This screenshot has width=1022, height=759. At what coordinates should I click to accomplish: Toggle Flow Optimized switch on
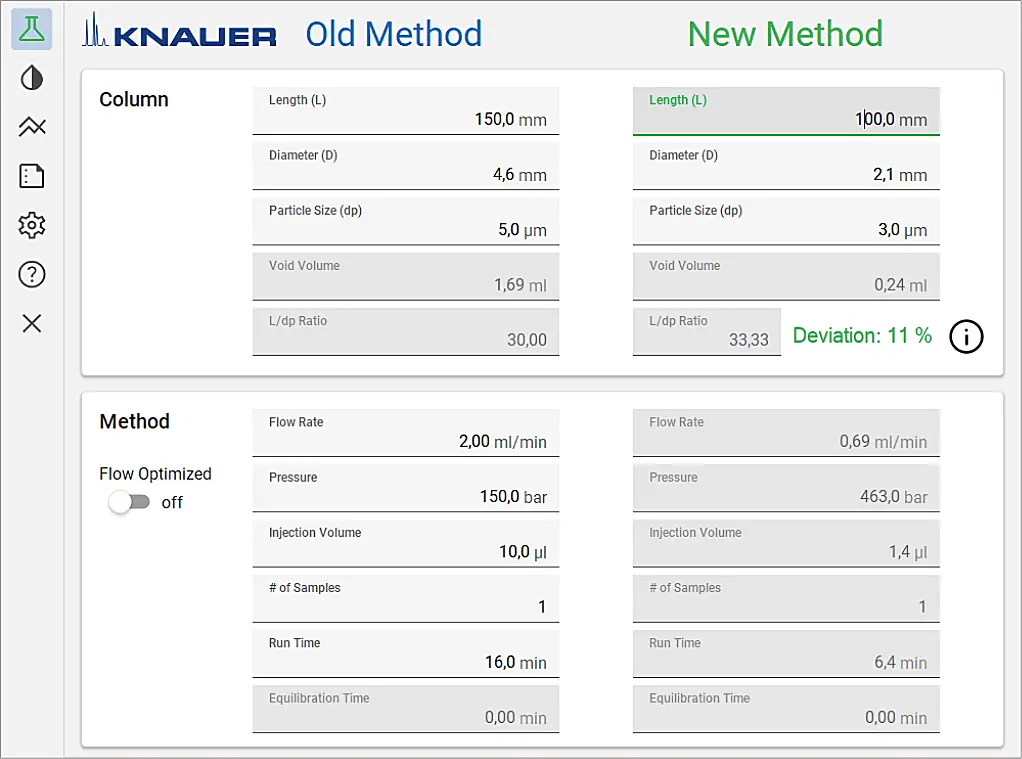[x=130, y=503]
